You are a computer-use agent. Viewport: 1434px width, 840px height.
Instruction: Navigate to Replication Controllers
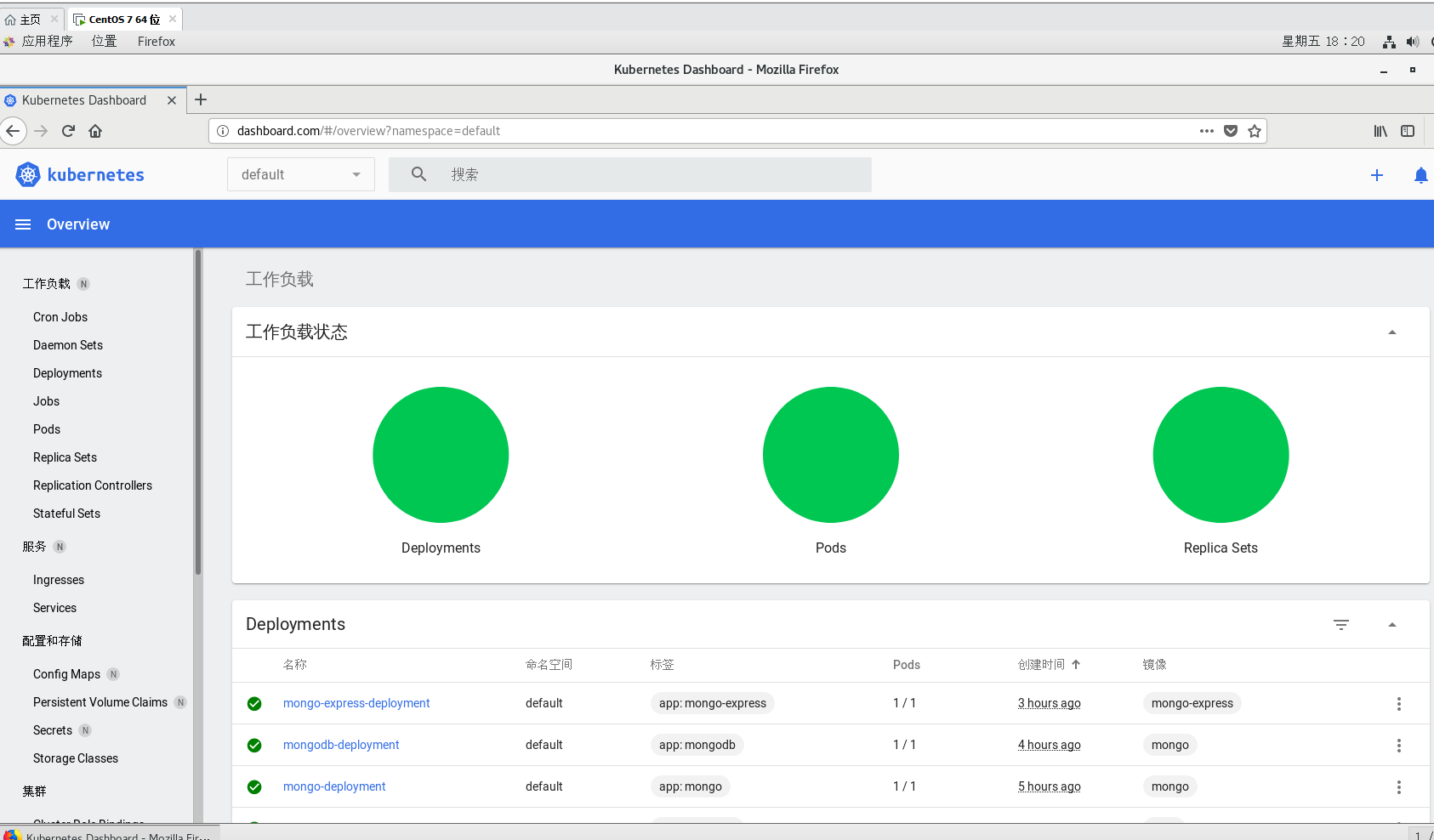point(93,485)
